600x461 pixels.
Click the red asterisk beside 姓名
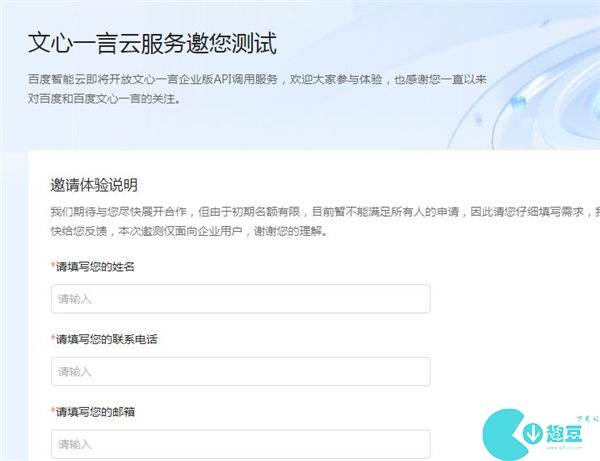53,267
